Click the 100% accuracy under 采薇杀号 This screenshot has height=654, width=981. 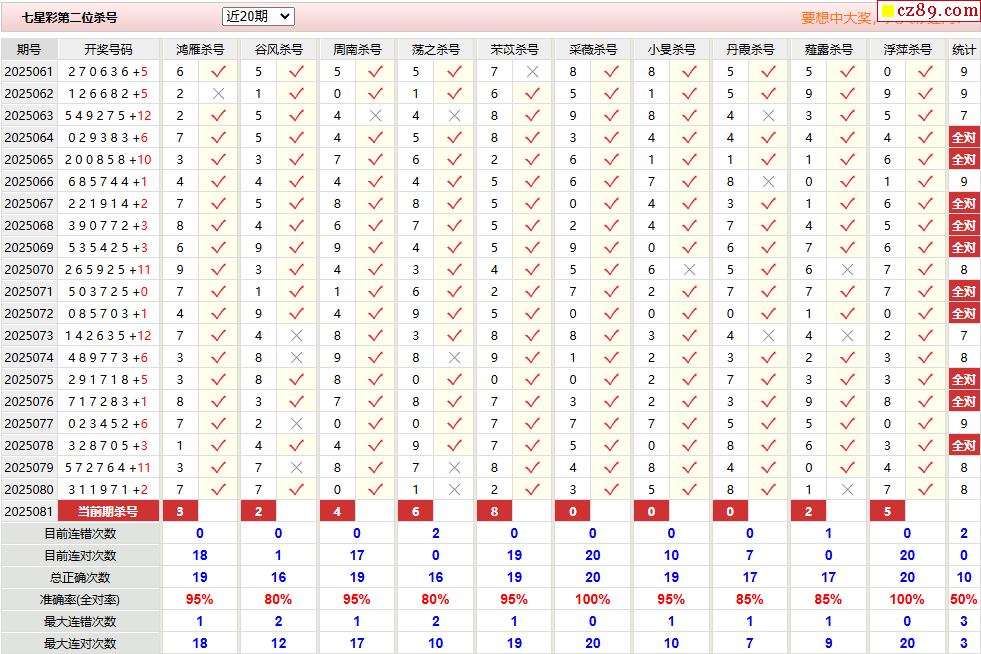pos(592,600)
